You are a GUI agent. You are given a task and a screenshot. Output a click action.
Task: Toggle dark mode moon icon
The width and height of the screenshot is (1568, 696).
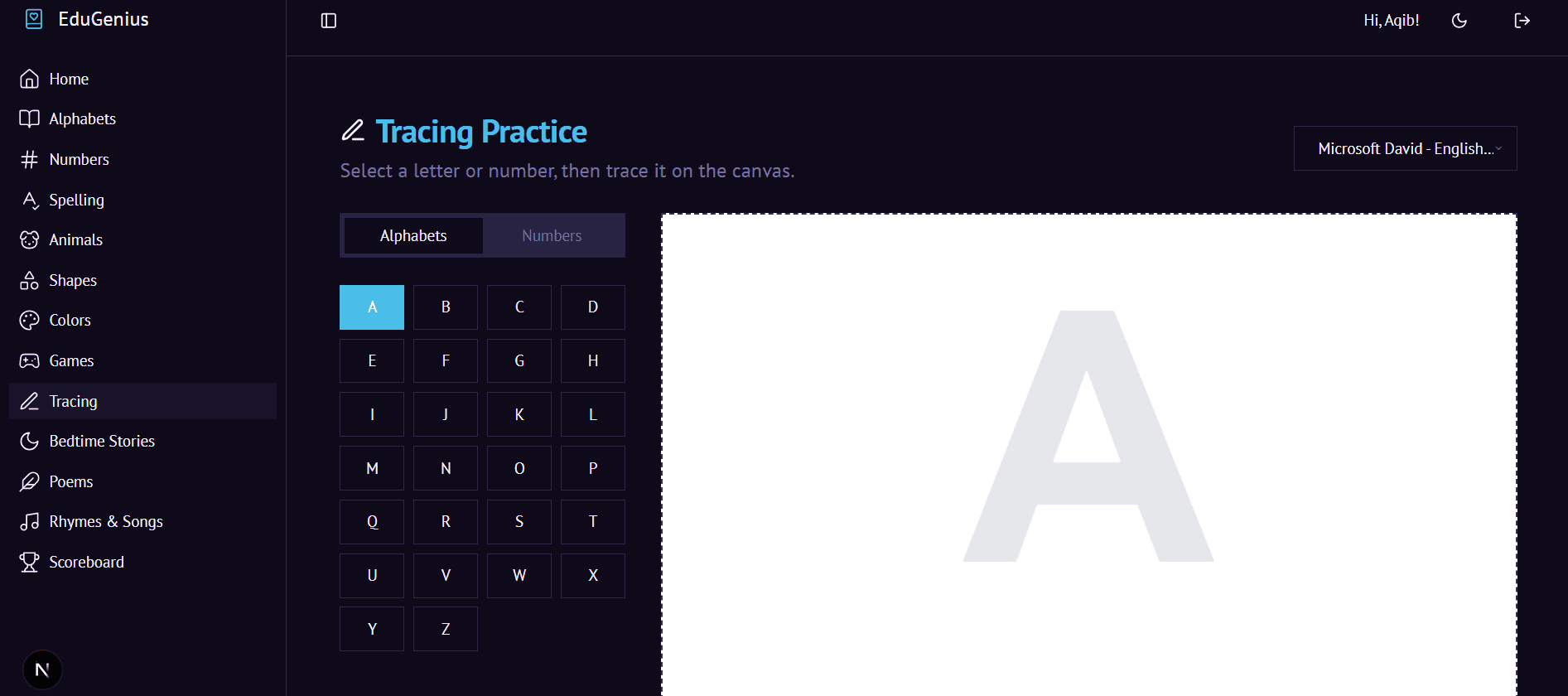(1459, 21)
